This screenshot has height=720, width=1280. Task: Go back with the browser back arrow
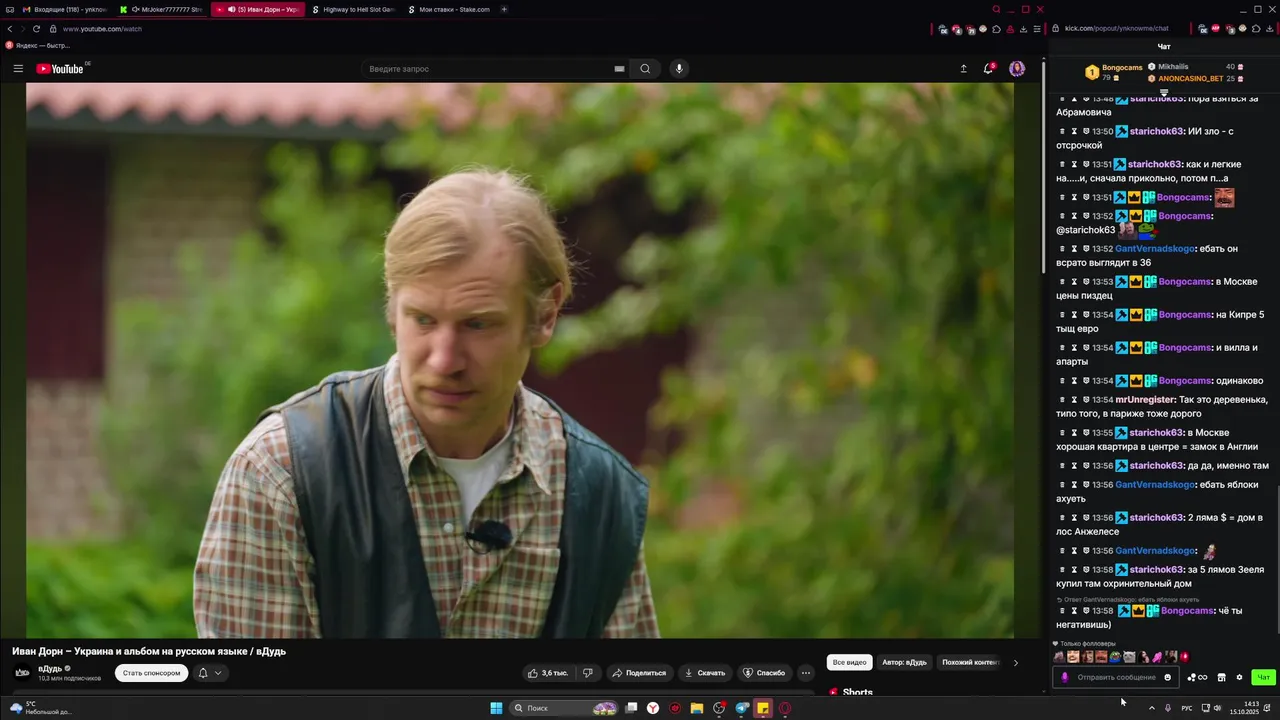pyautogui.click(x=10, y=29)
